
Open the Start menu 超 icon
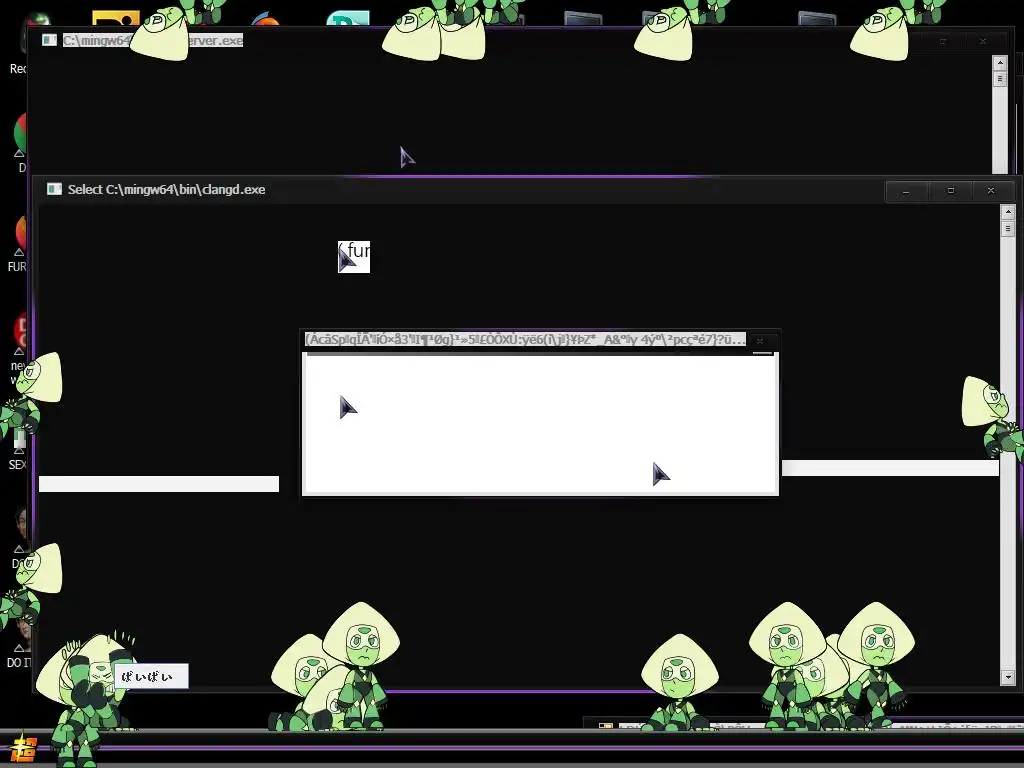click(23, 750)
